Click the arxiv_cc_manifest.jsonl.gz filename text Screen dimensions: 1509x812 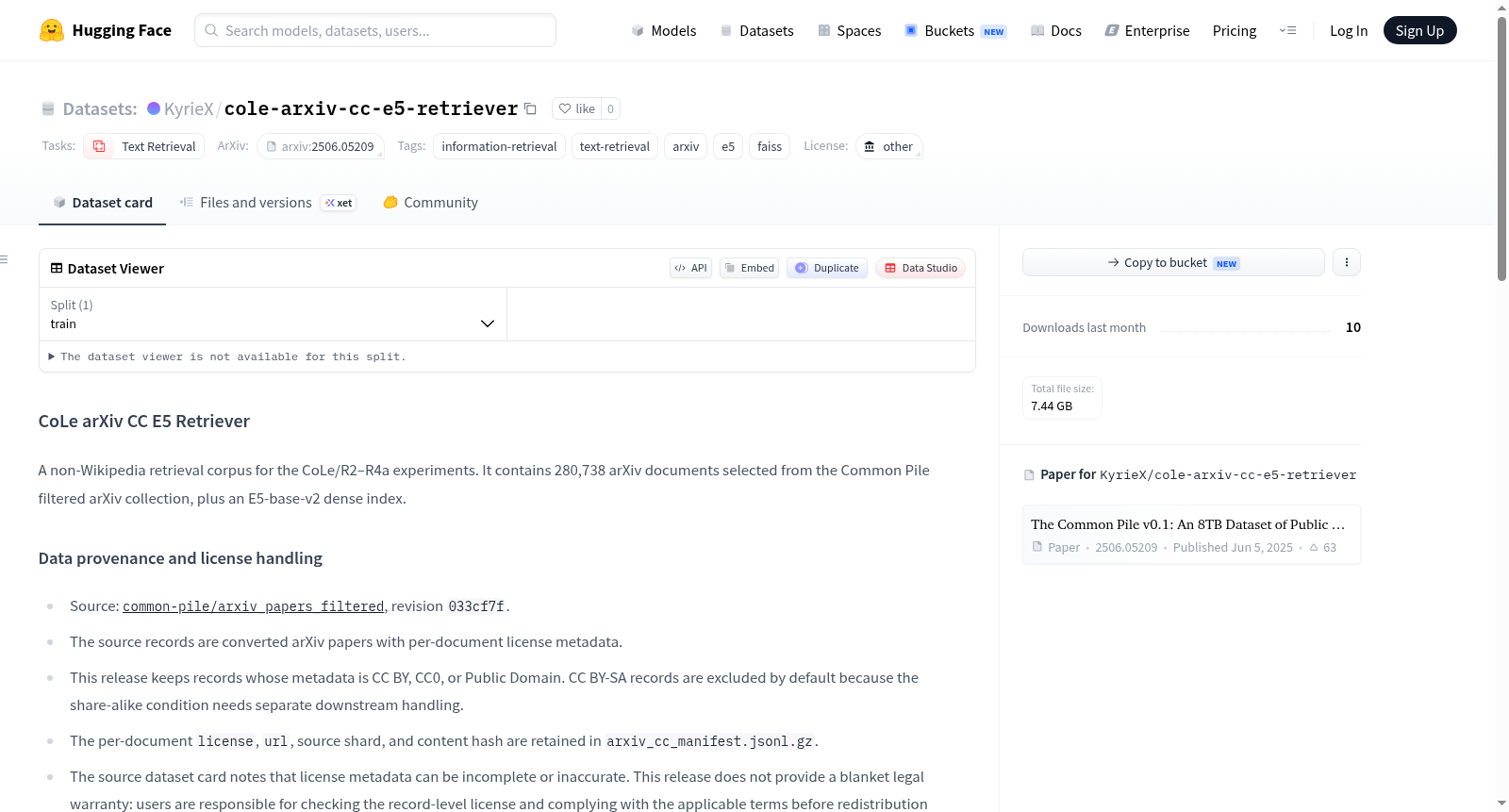pyautogui.click(x=709, y=741)
